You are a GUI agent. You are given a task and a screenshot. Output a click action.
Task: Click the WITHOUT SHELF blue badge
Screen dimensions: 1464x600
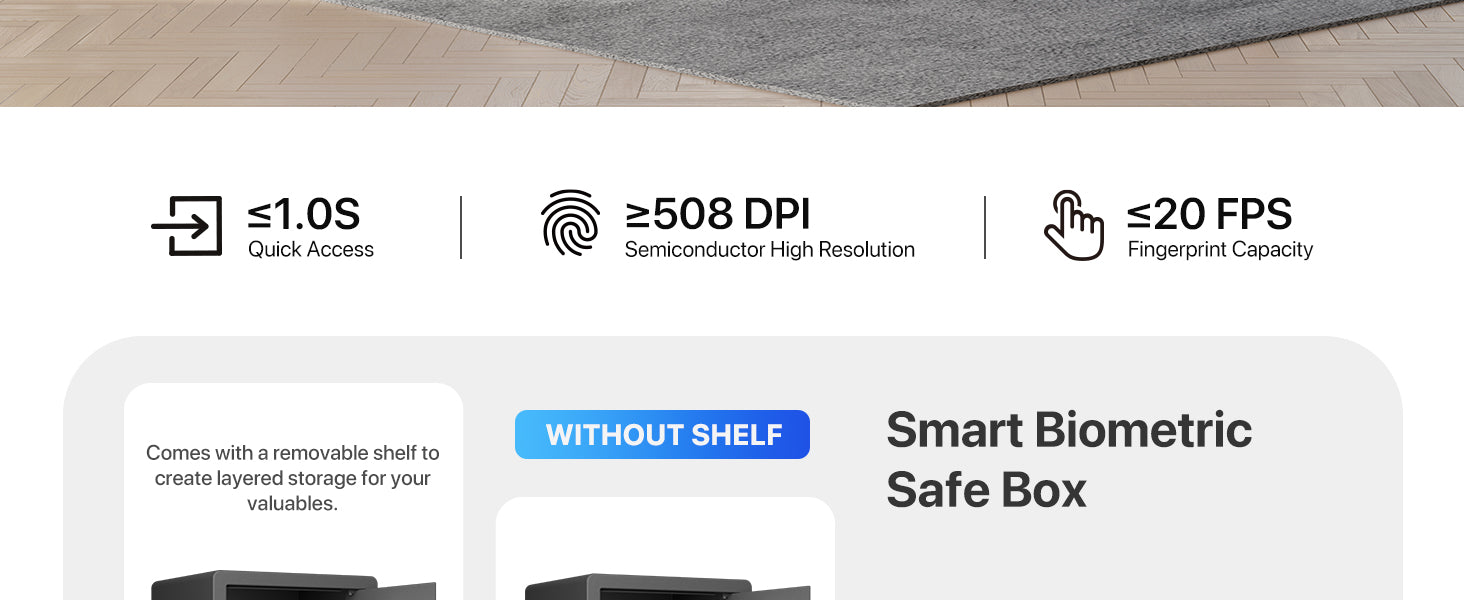[x=662, y=435]
